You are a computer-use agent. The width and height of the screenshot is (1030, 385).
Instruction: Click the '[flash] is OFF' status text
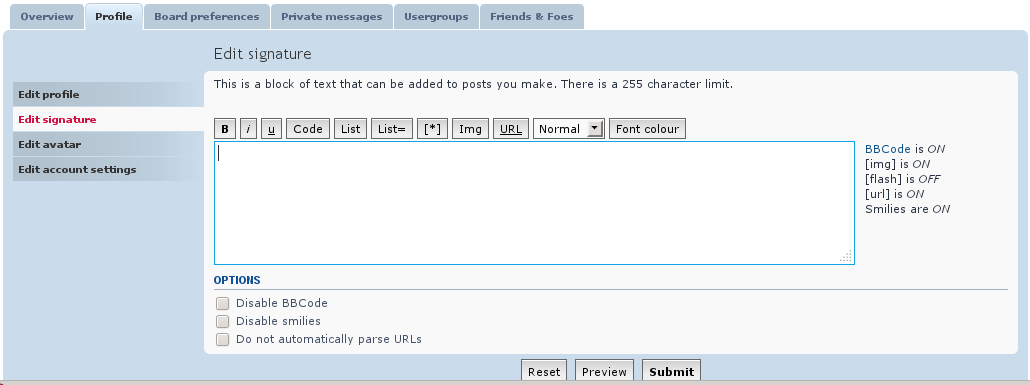point(903,179)
